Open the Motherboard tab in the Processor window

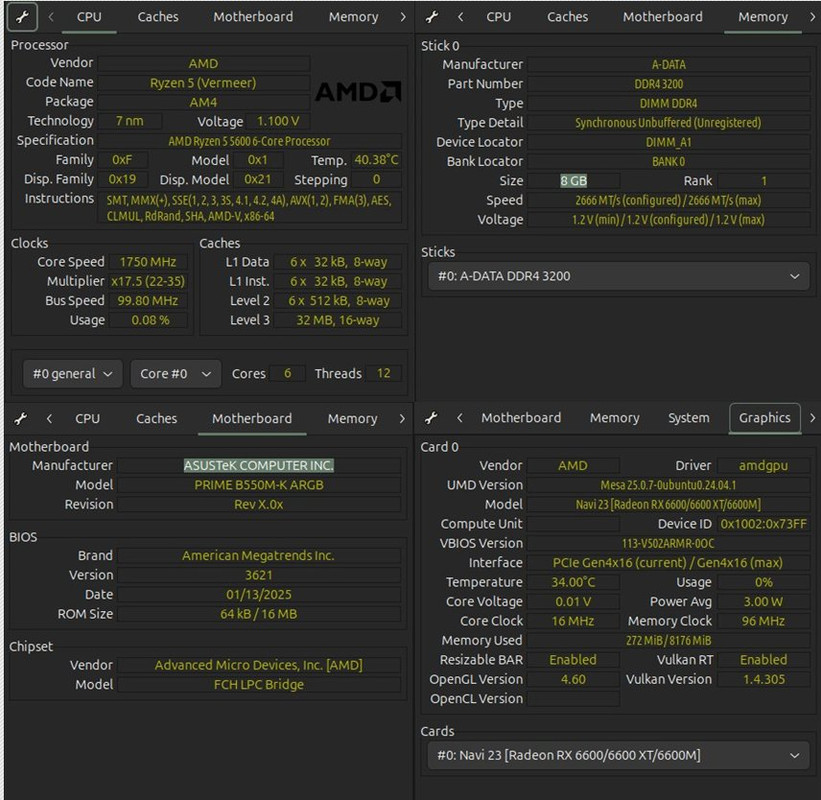[x=253, y=17]
